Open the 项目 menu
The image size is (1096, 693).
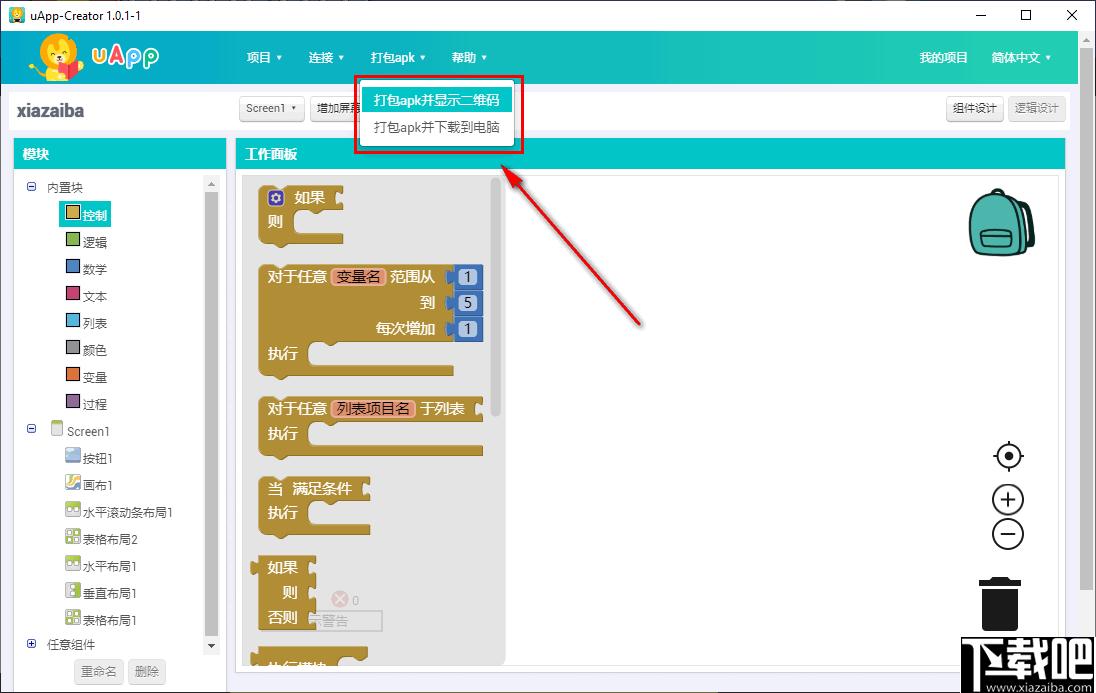pos(264,57)
